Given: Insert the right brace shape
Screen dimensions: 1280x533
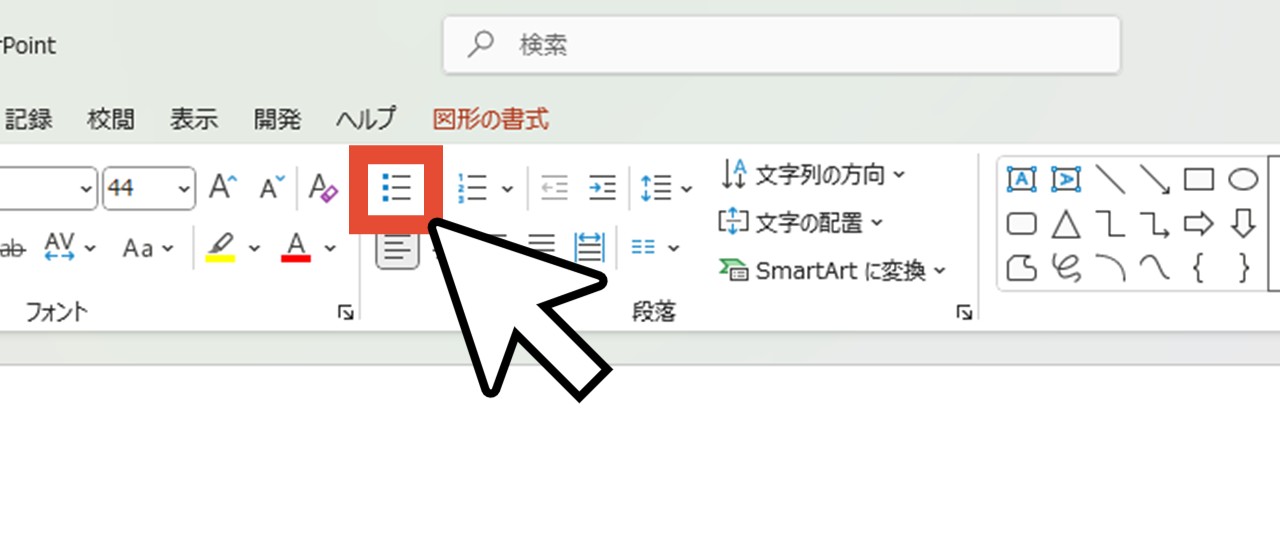Looking at the screenshot, I should (x=1243, y=268).
